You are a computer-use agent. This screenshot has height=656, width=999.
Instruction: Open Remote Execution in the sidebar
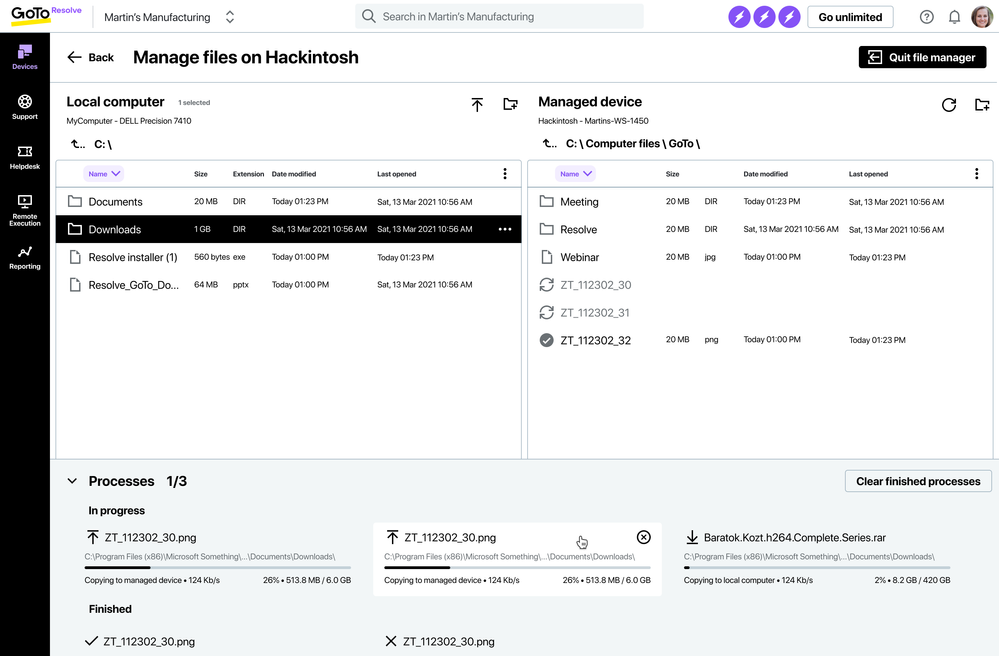[x=25, y=210]
